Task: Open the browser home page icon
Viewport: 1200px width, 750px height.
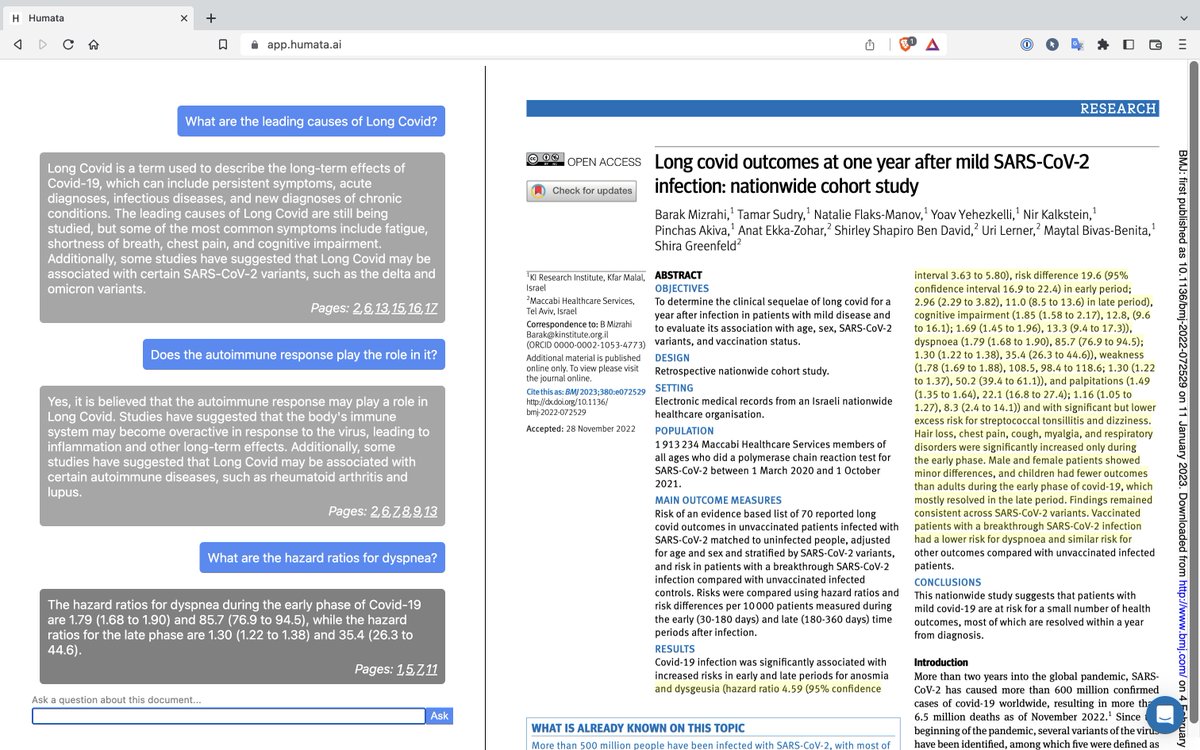Action: [93, 45]
